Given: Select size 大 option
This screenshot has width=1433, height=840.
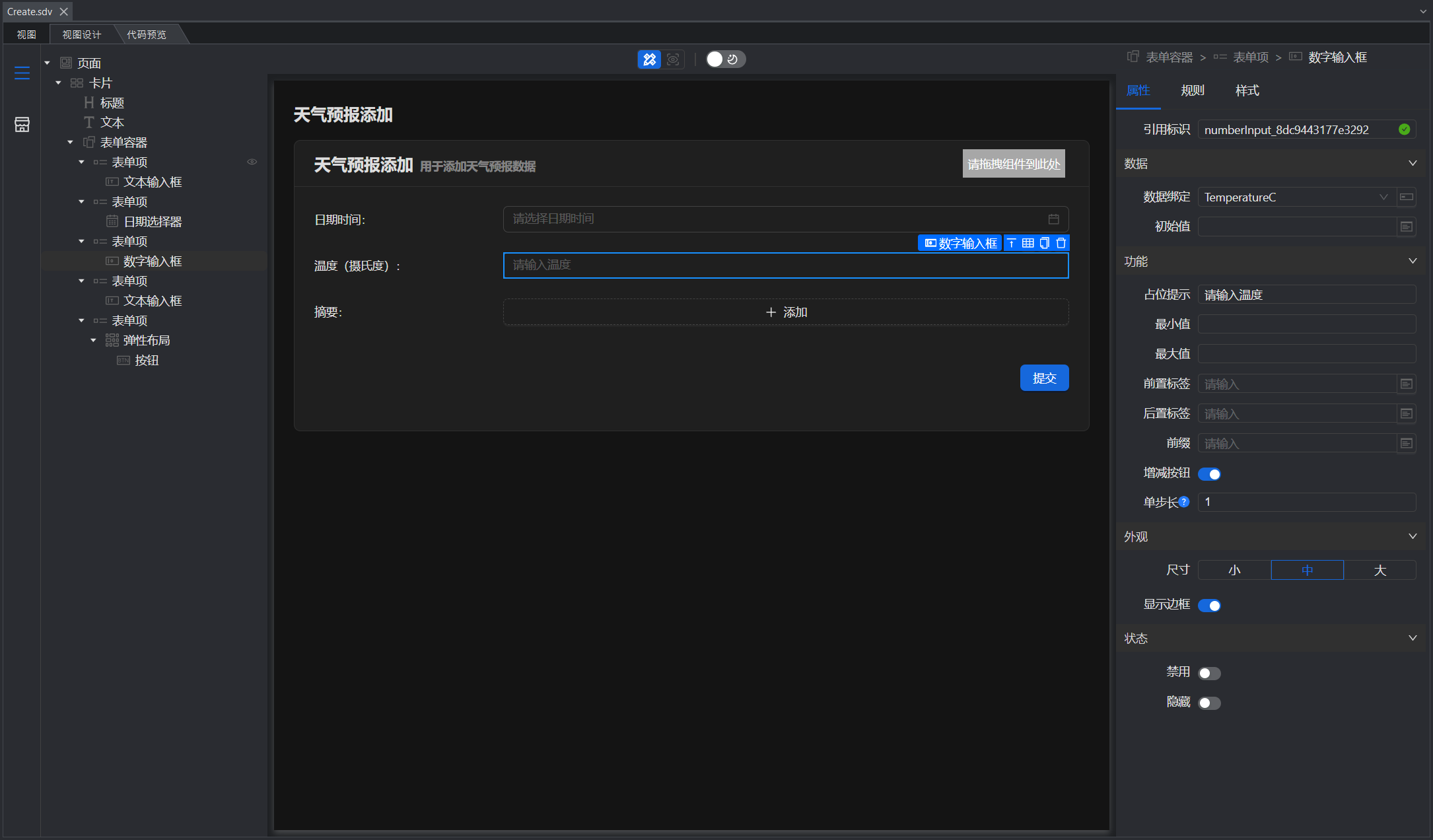Looking at the screenshot, I should (1380, 570).
